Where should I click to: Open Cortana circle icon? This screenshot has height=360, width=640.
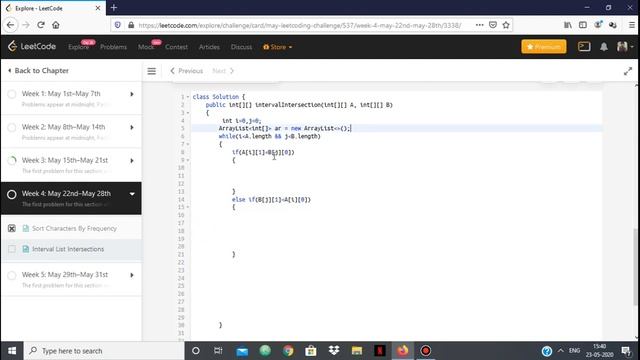(196, 351)
